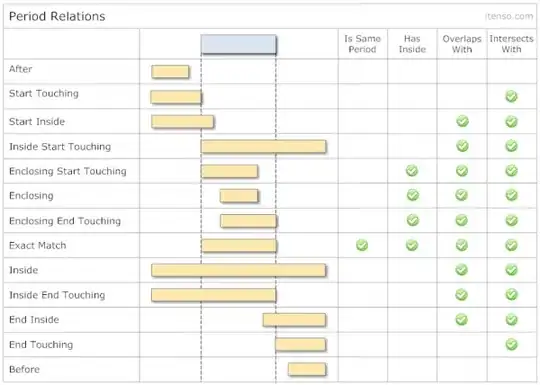Click the Inside Start Touching row label
The image size is (540, 385).
click(x=60, y=147)
